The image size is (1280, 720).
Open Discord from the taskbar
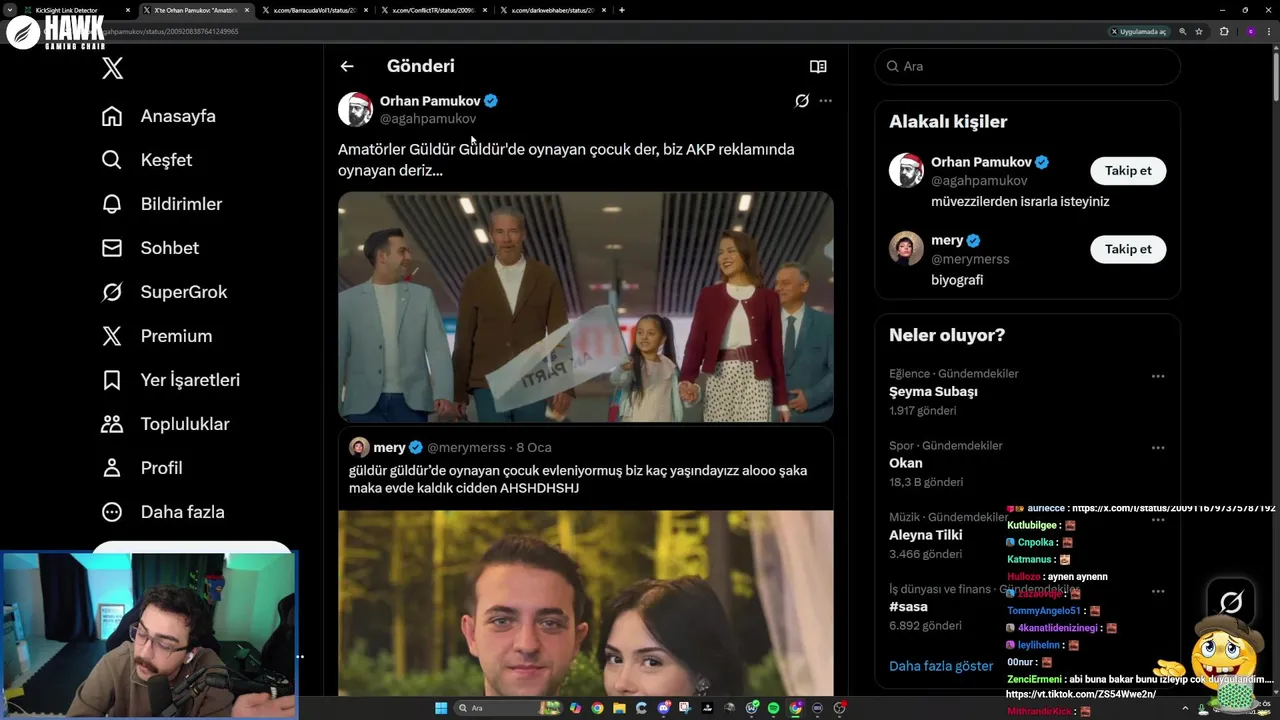664,708
